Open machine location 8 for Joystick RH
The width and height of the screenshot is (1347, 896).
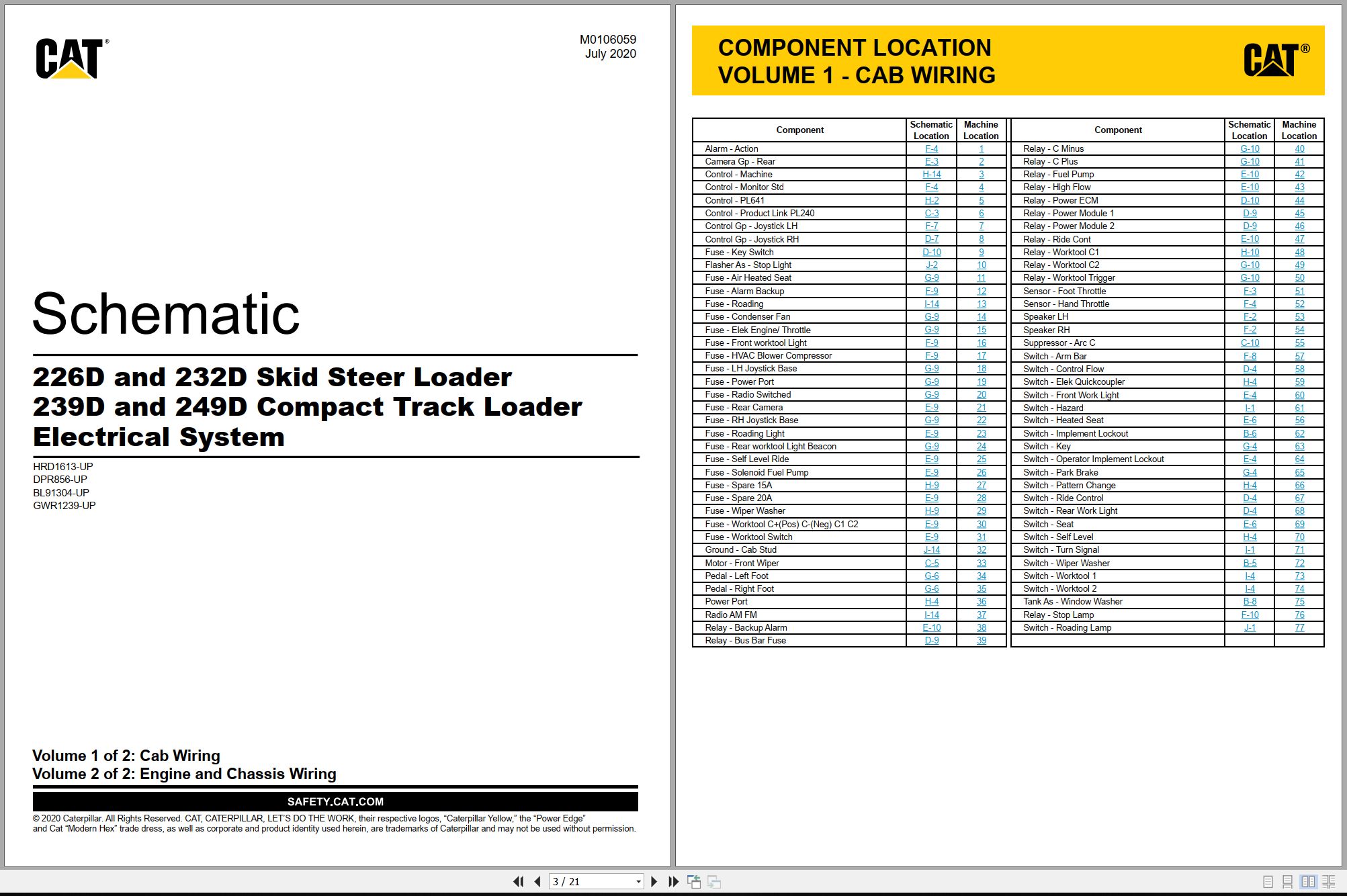point(981,239)
